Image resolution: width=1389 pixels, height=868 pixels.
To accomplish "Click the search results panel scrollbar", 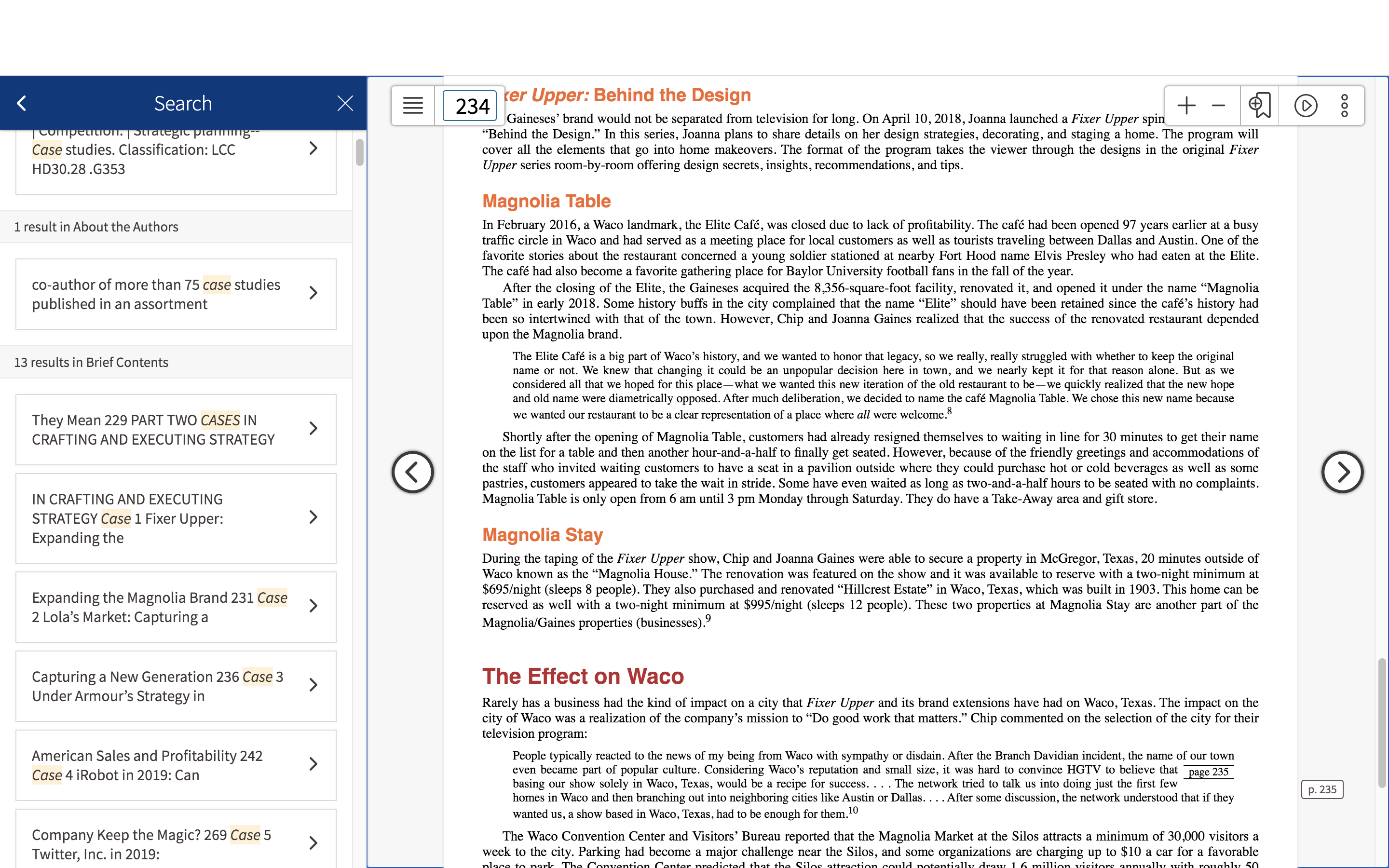I will pos(360,152).
